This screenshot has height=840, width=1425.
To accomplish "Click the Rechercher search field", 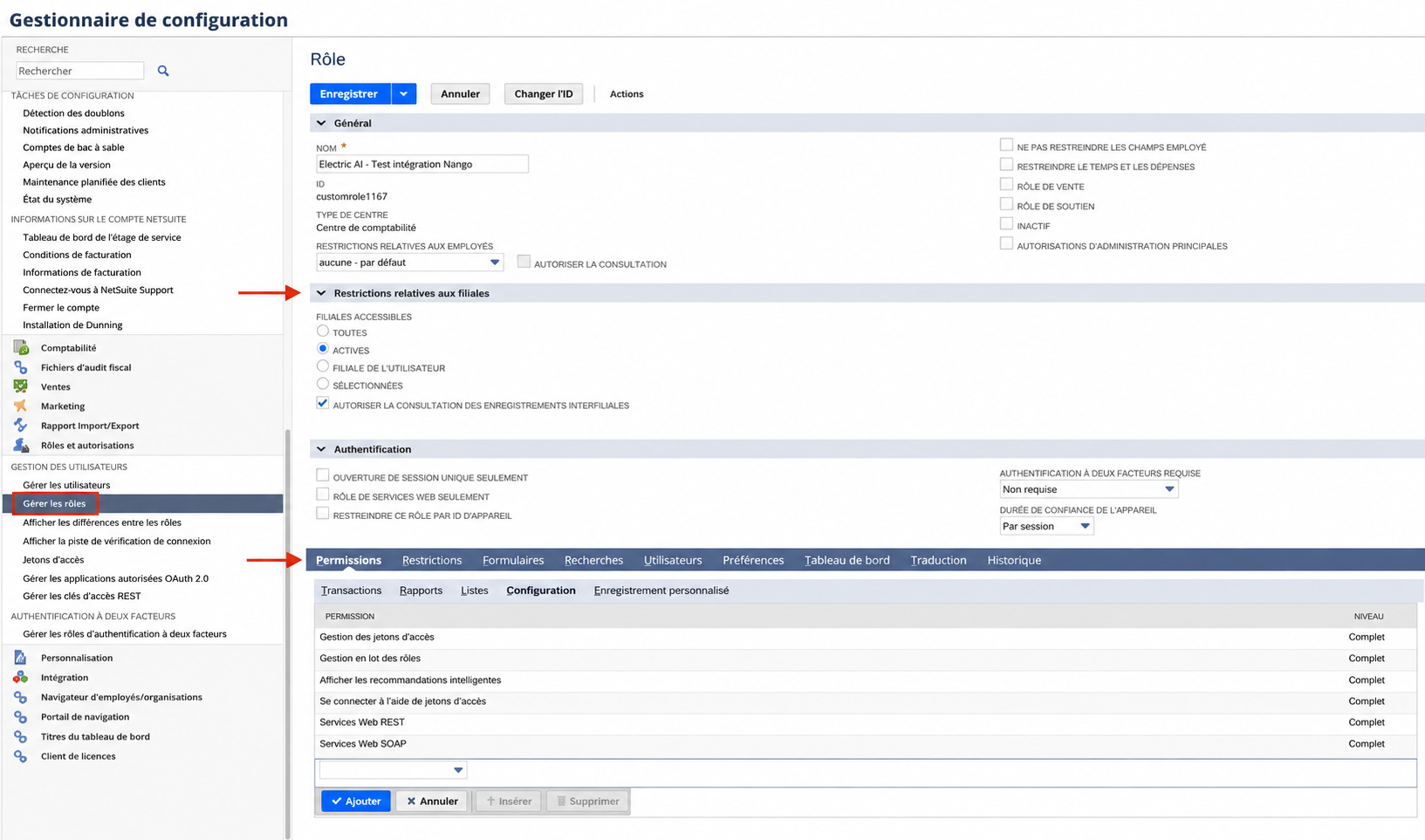I will pyautogui.click(x=79, y=71).
